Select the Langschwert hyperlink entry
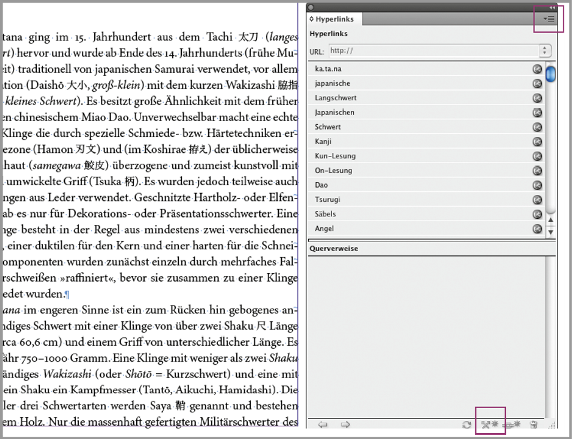The height and width of the screenshot is (439, 572). tap(426, 98)
